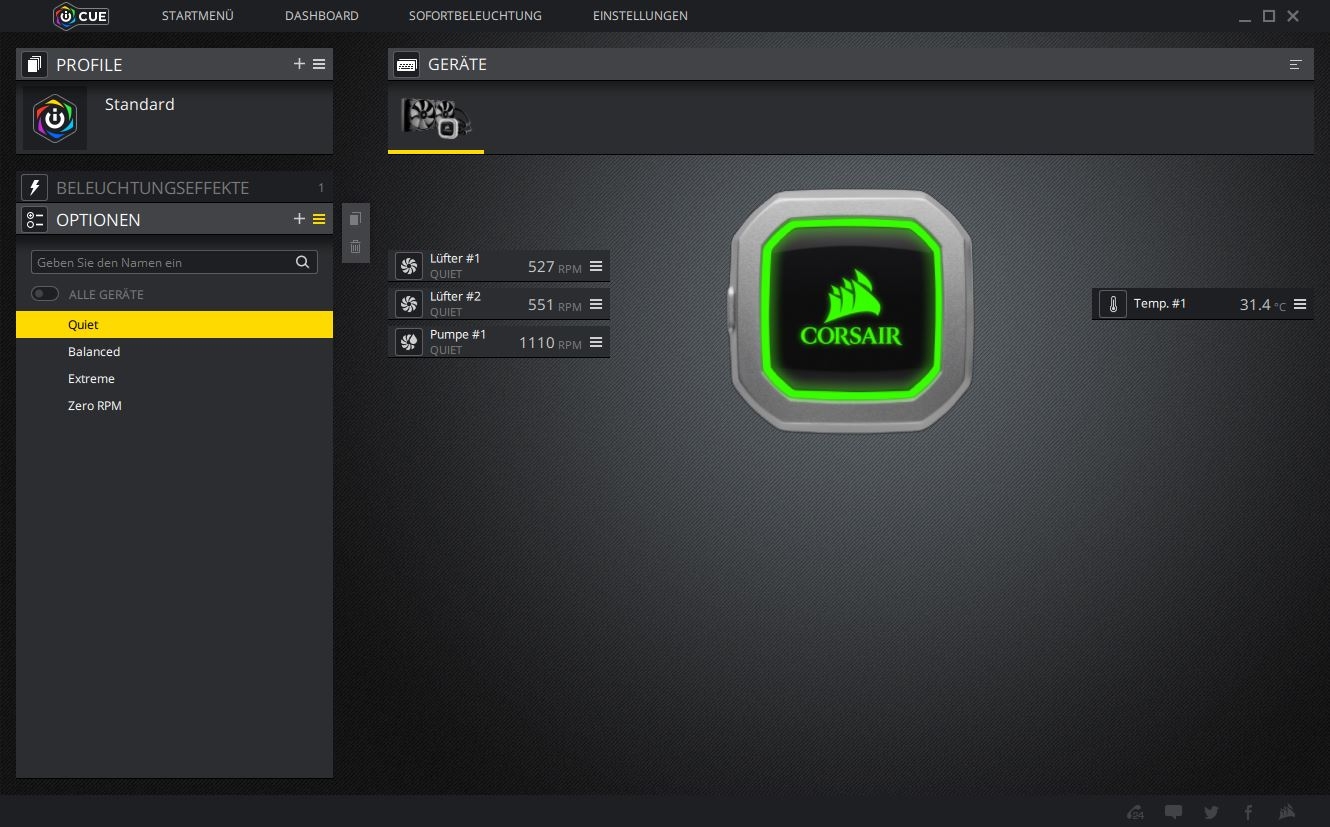Image resolution: width=1330 pixels, height=827 pixels.
Task: Select the Balanced cooling preset
Action: coord(174,351)
